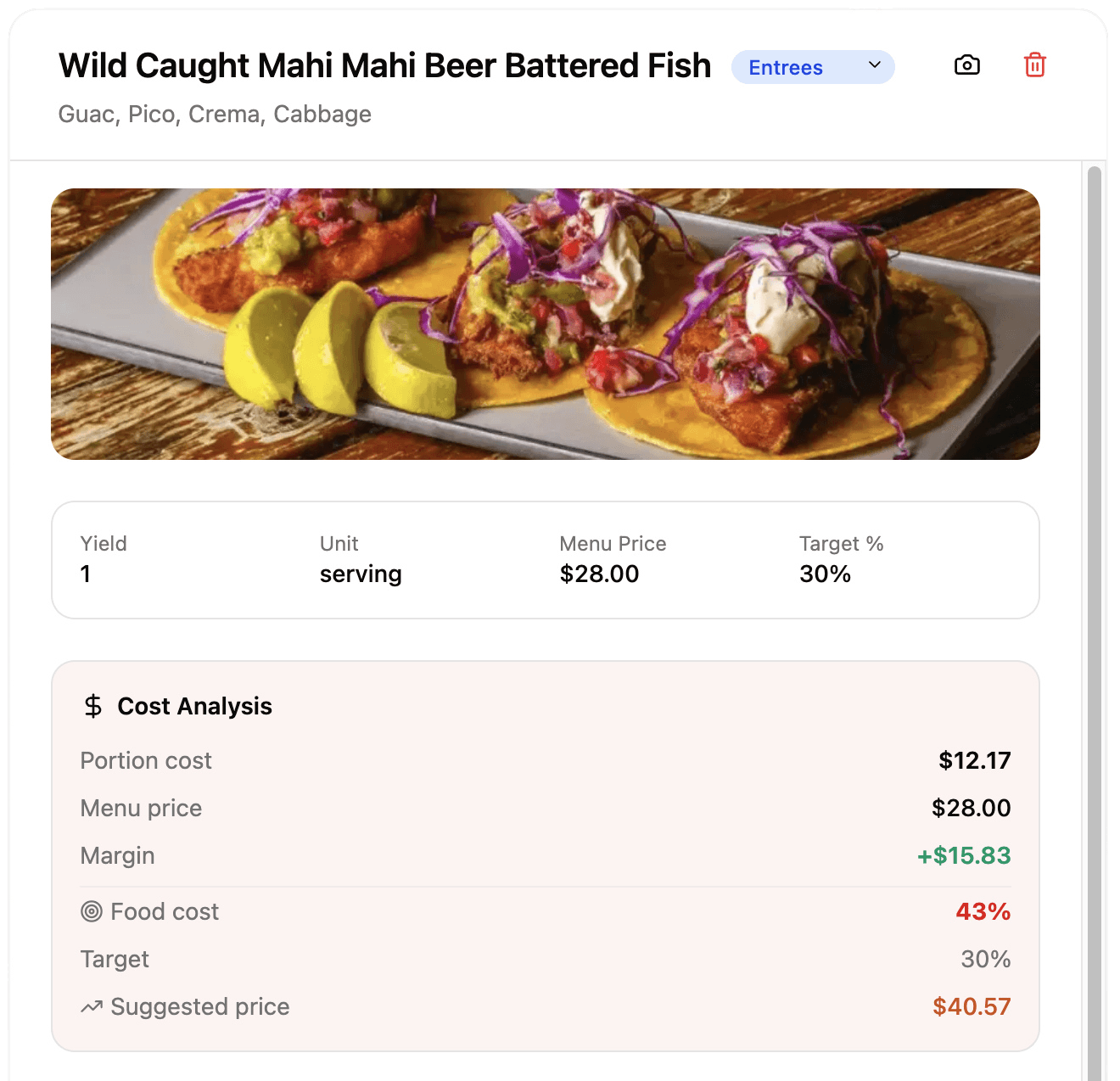
Task: Click the Suggested price value $40.57
Action: point(972,1006)
